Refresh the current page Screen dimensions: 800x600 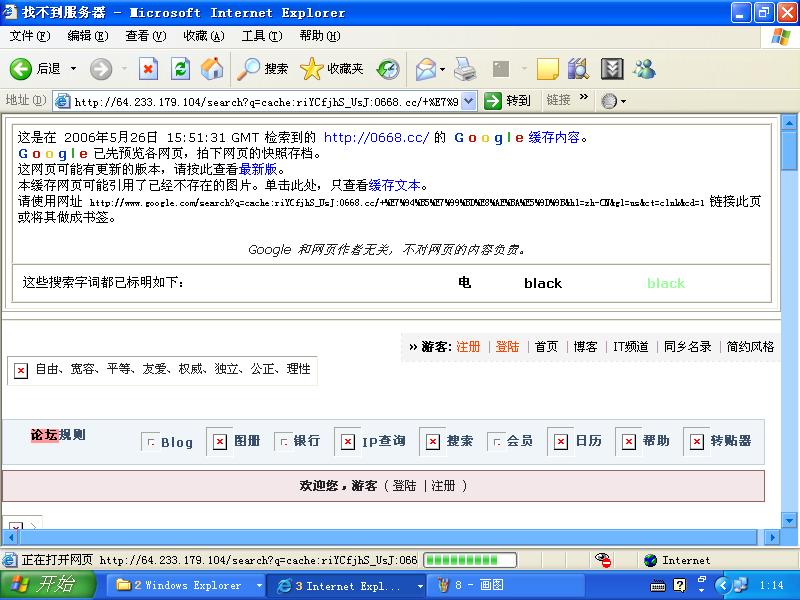(x=180, y=69)
